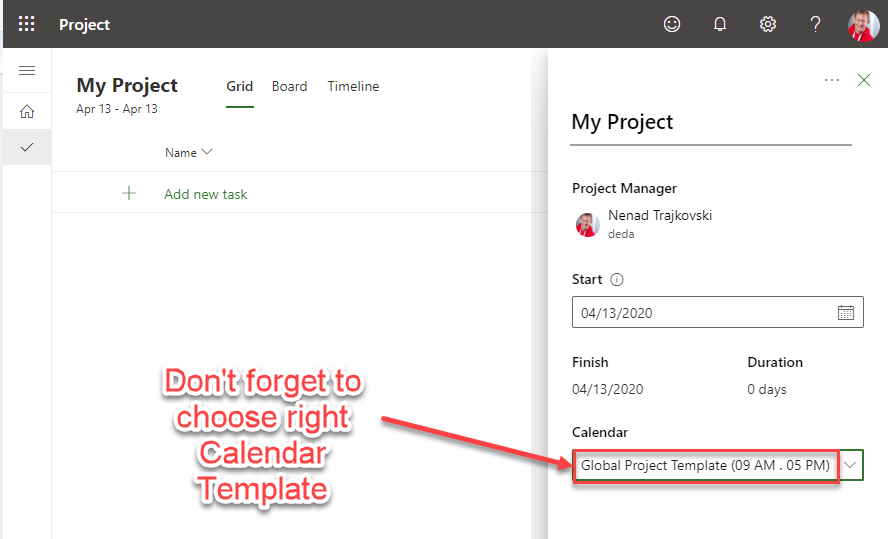Switch to the Board tab

[289, 87]
